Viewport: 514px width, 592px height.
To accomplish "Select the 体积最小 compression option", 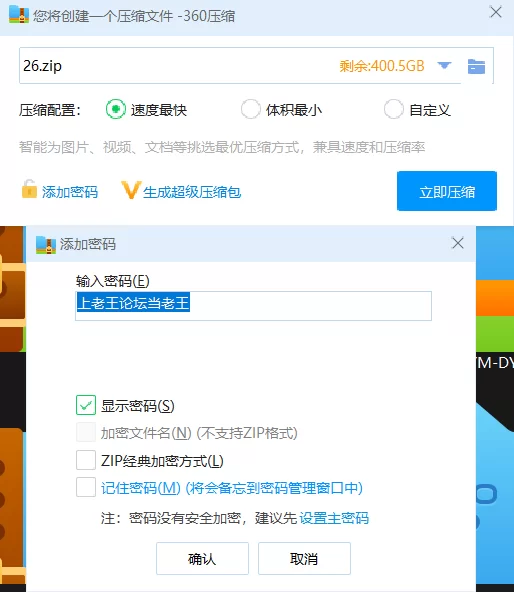I will coord(250,109).
